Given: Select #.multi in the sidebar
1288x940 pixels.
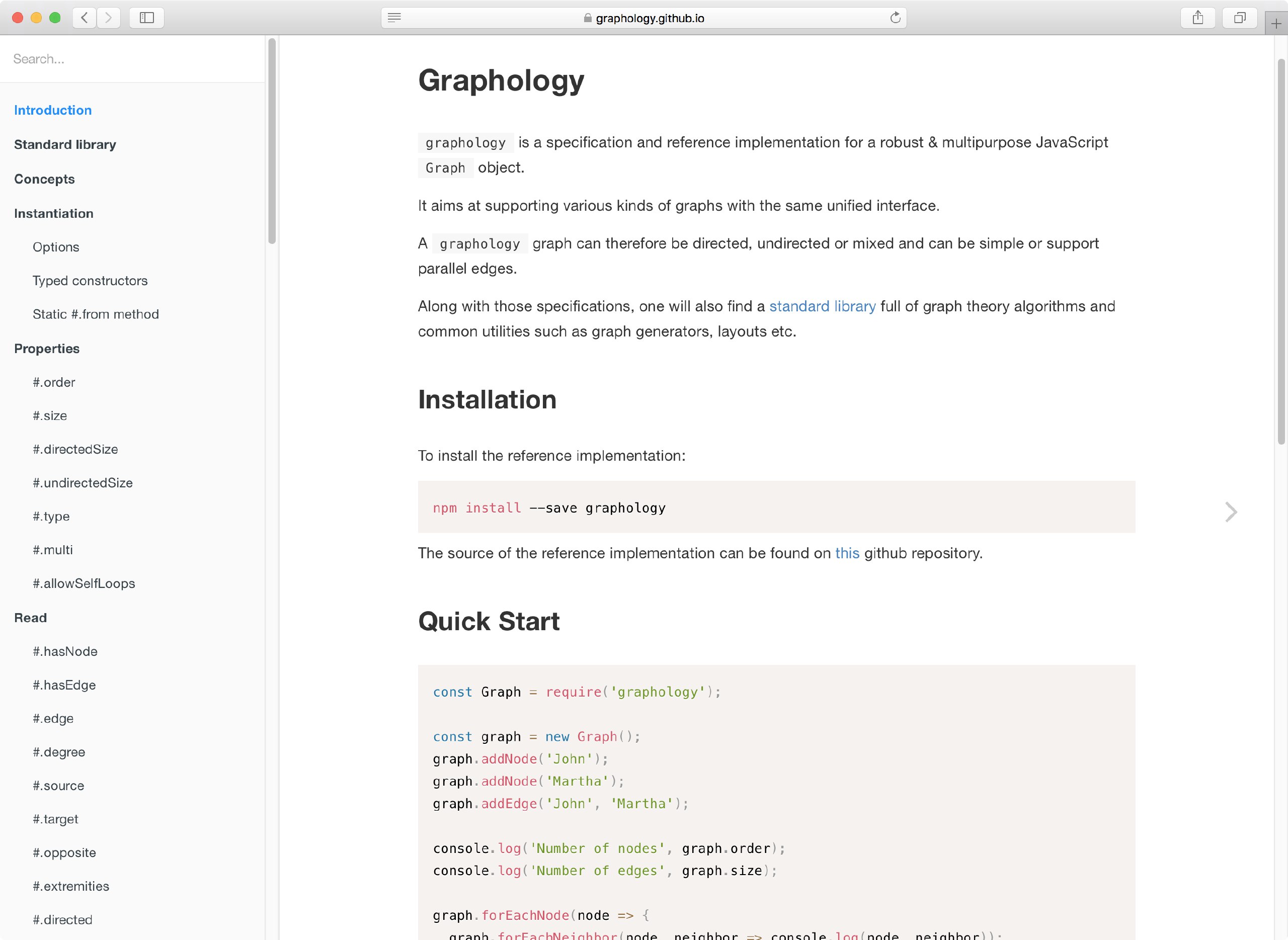Looking at the screenshot, I should [52, 550].
